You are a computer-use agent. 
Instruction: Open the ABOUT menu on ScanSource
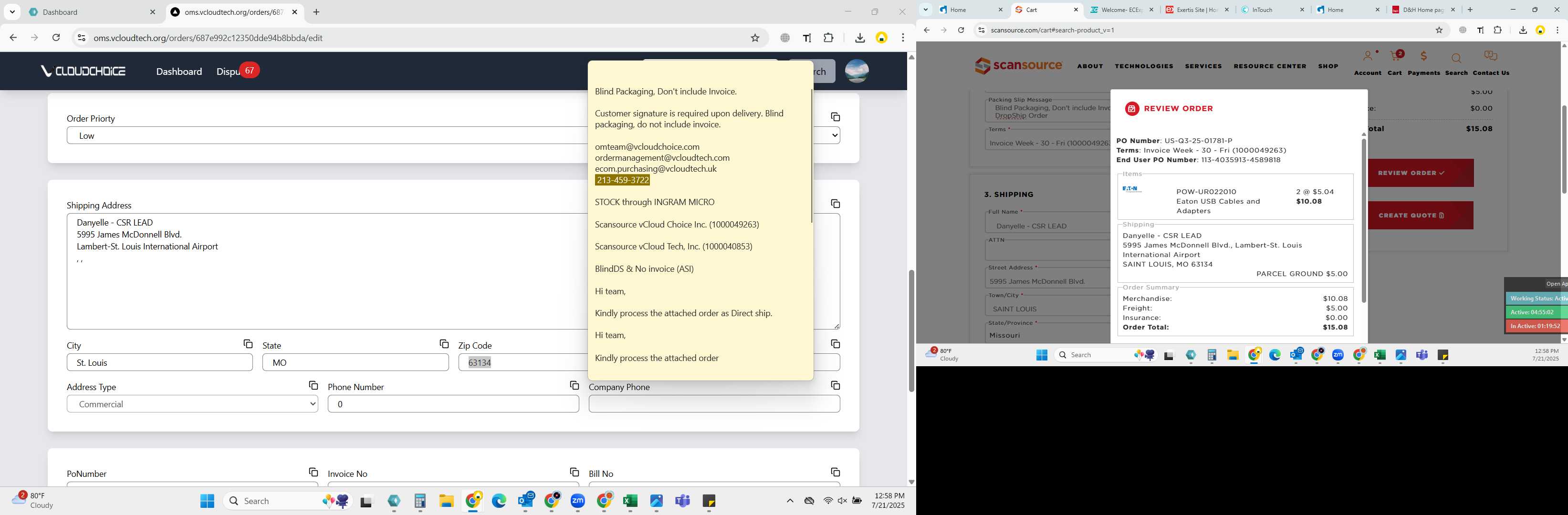coord(1089,66)
